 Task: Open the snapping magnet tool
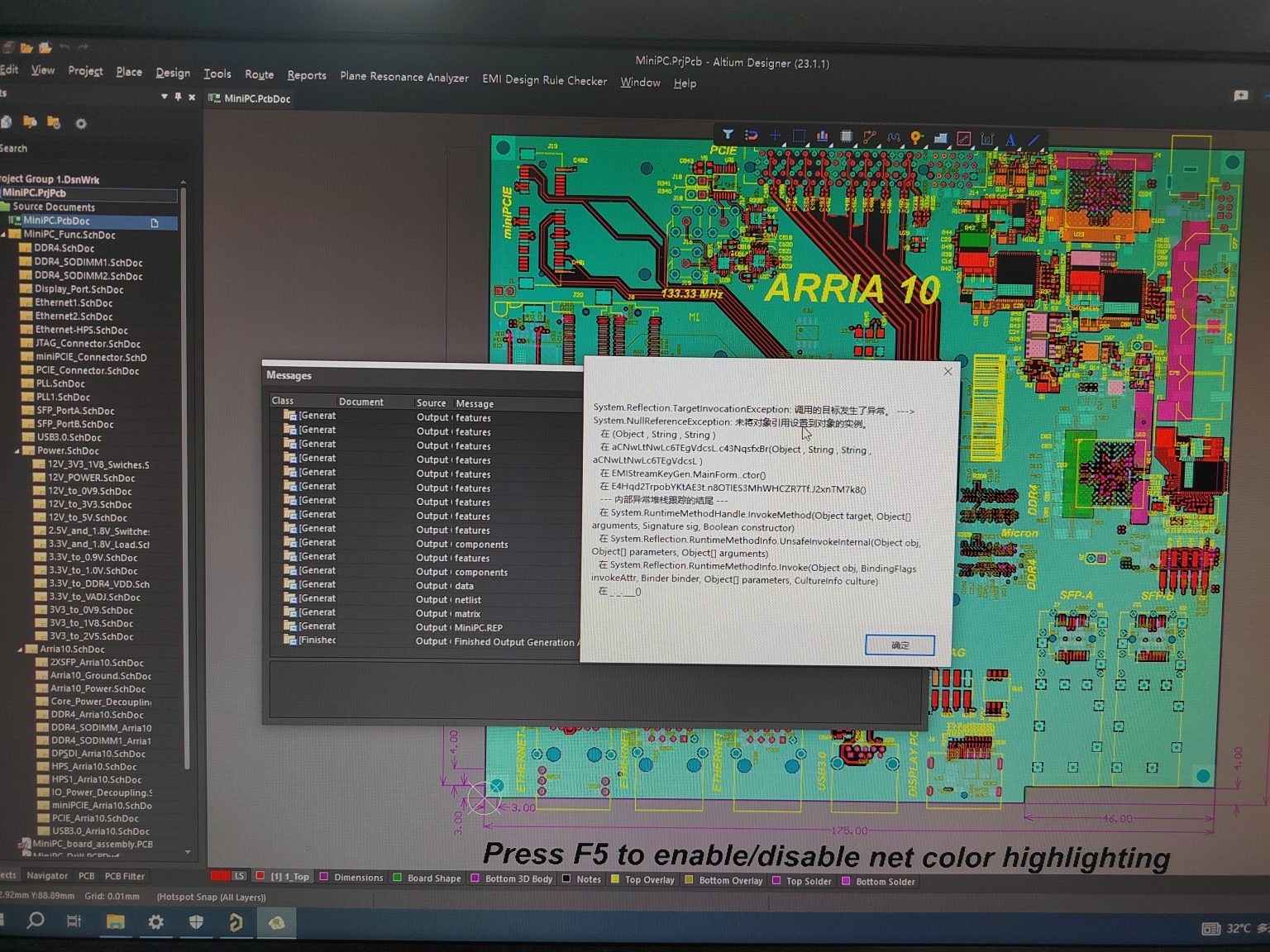pos(751,136)
